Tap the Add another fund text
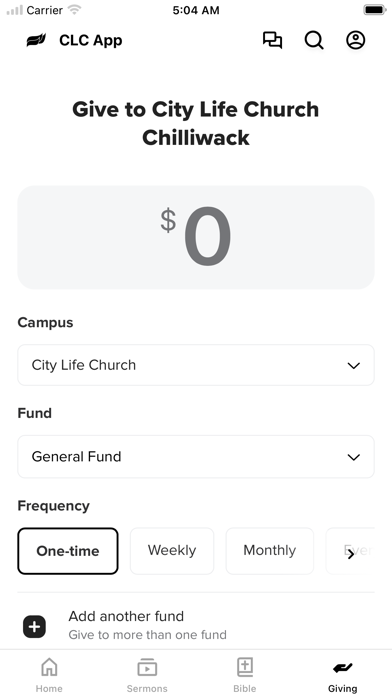392x696 pixels. pyautogui.click(x=126, y=616)
